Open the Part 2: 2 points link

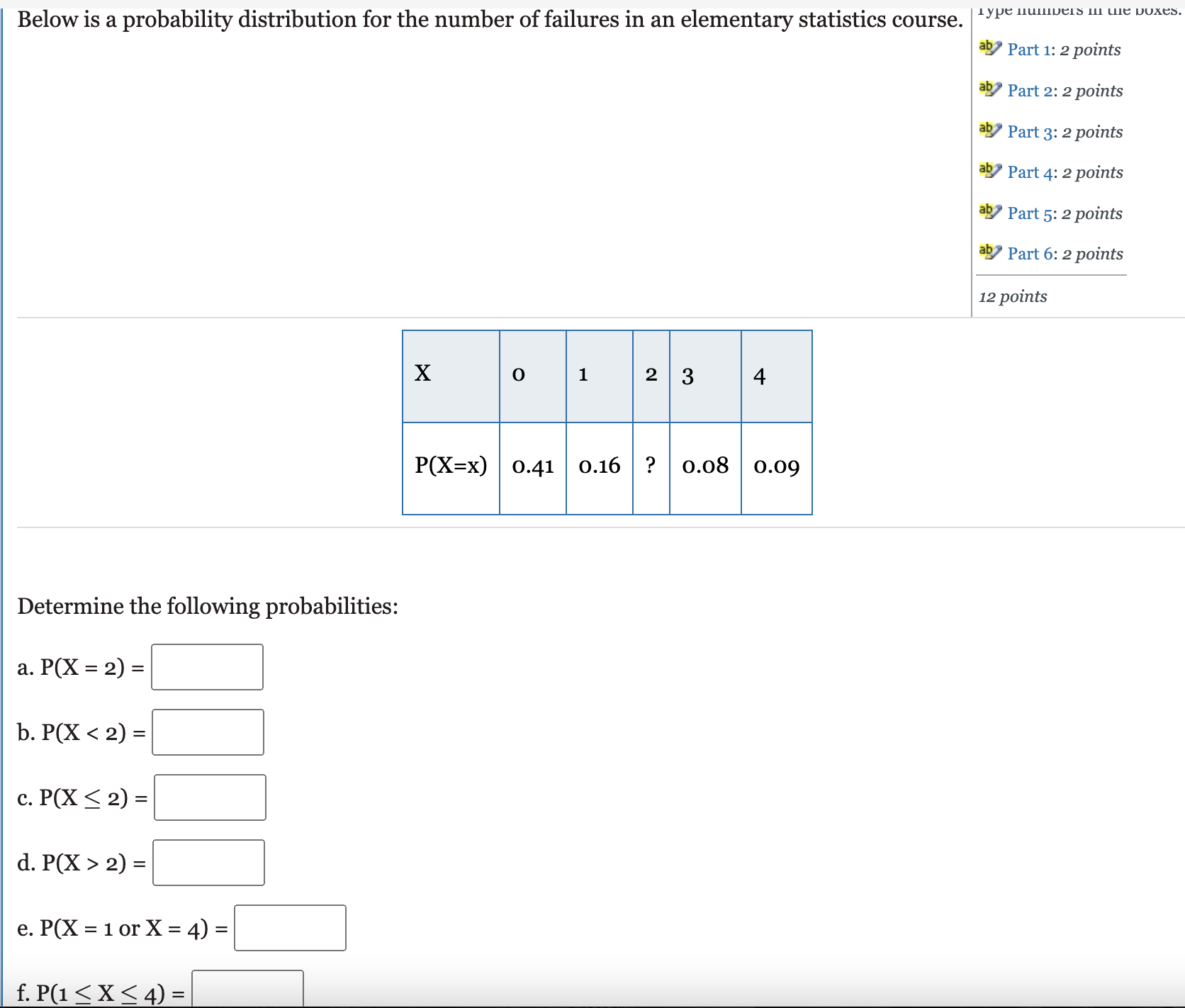pyautogui.click(x=1065, y=91)
